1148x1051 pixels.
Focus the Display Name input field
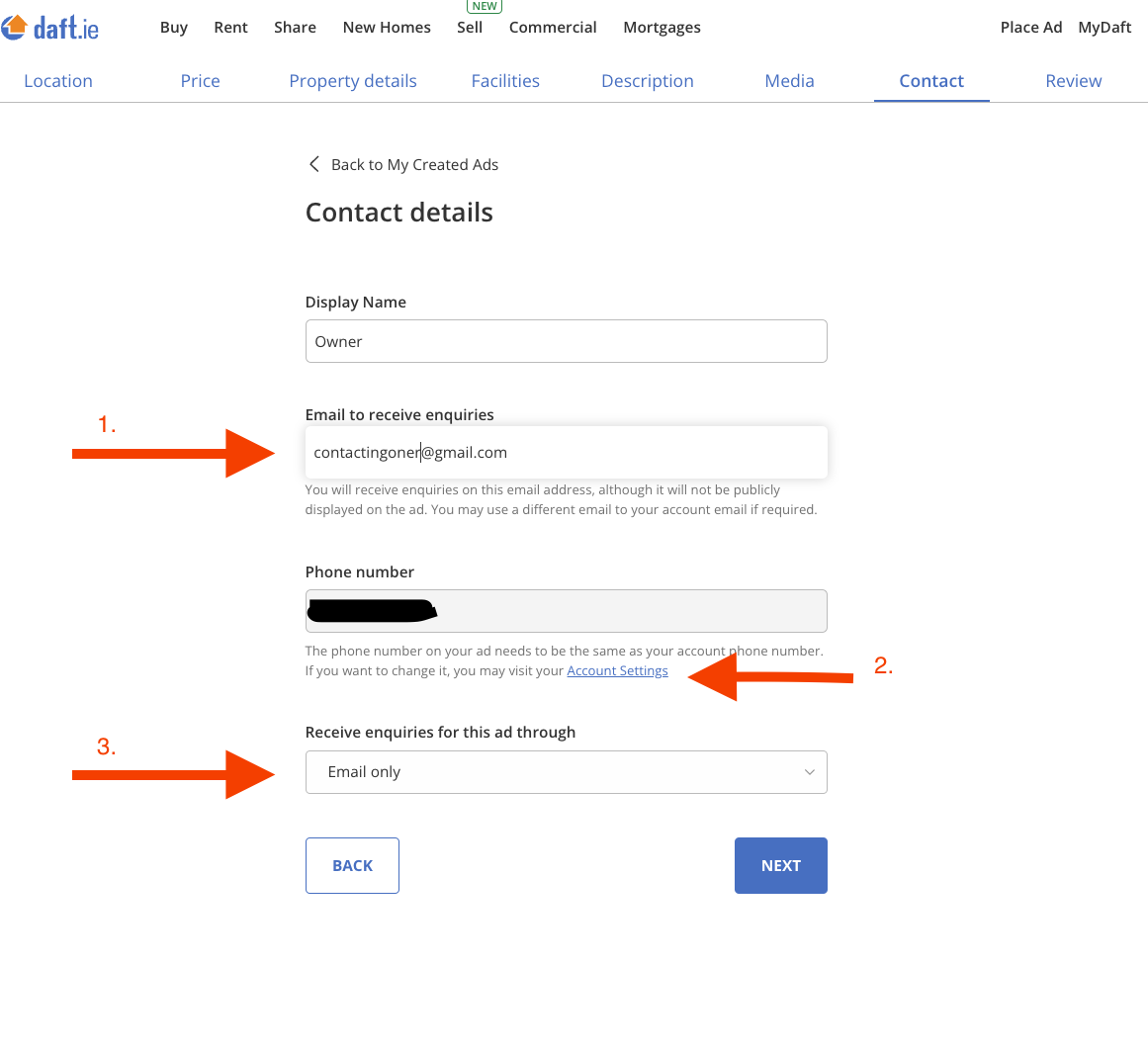[x=566, y=341]
